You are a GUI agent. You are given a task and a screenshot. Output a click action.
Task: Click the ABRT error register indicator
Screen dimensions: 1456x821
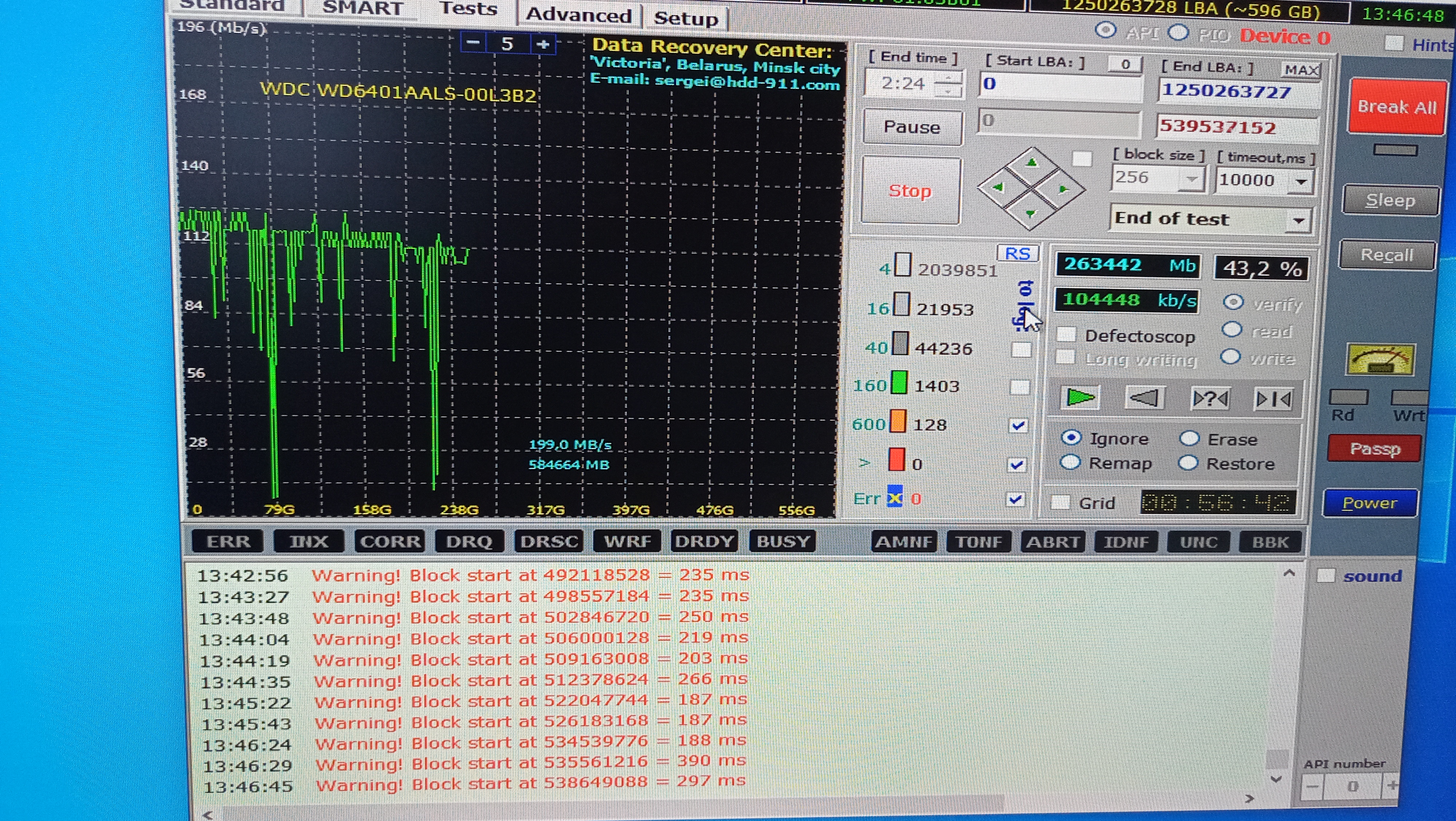click(x=1053, y=542)
